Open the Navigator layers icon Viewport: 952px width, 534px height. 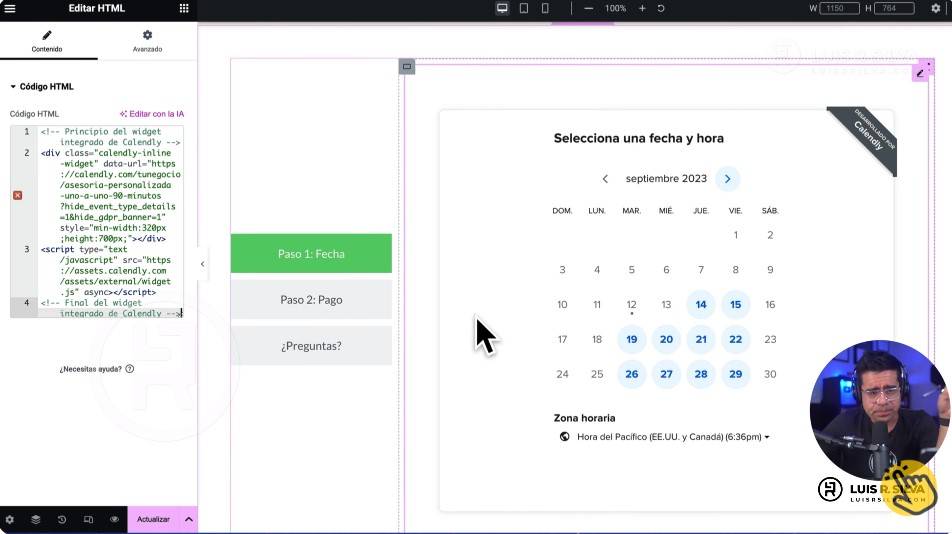pyautogui.click(x=36, y=519)
